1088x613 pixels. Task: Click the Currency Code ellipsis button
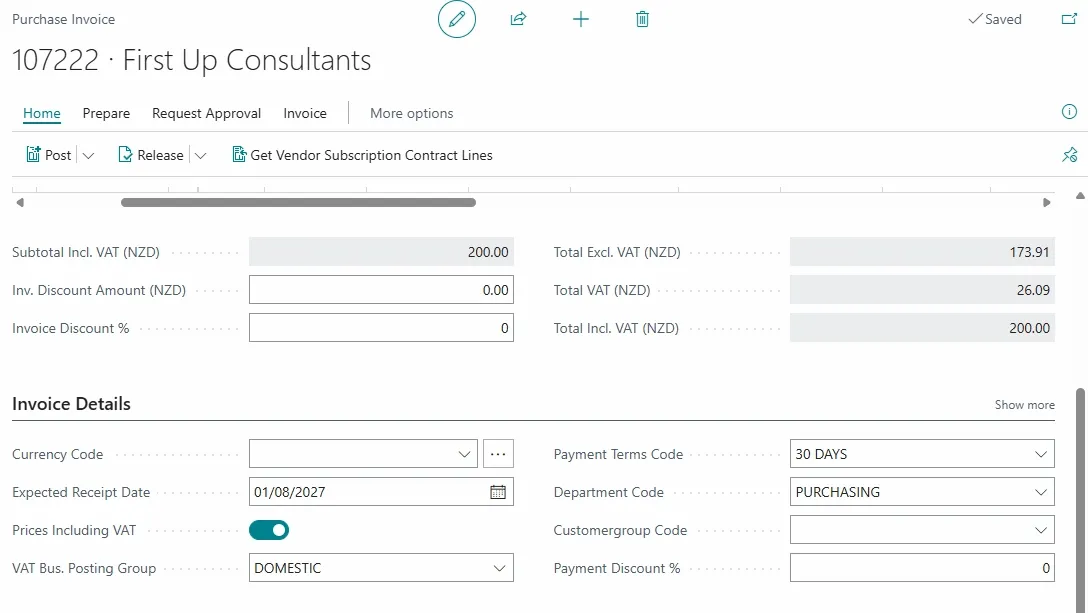tap(498, 454)
